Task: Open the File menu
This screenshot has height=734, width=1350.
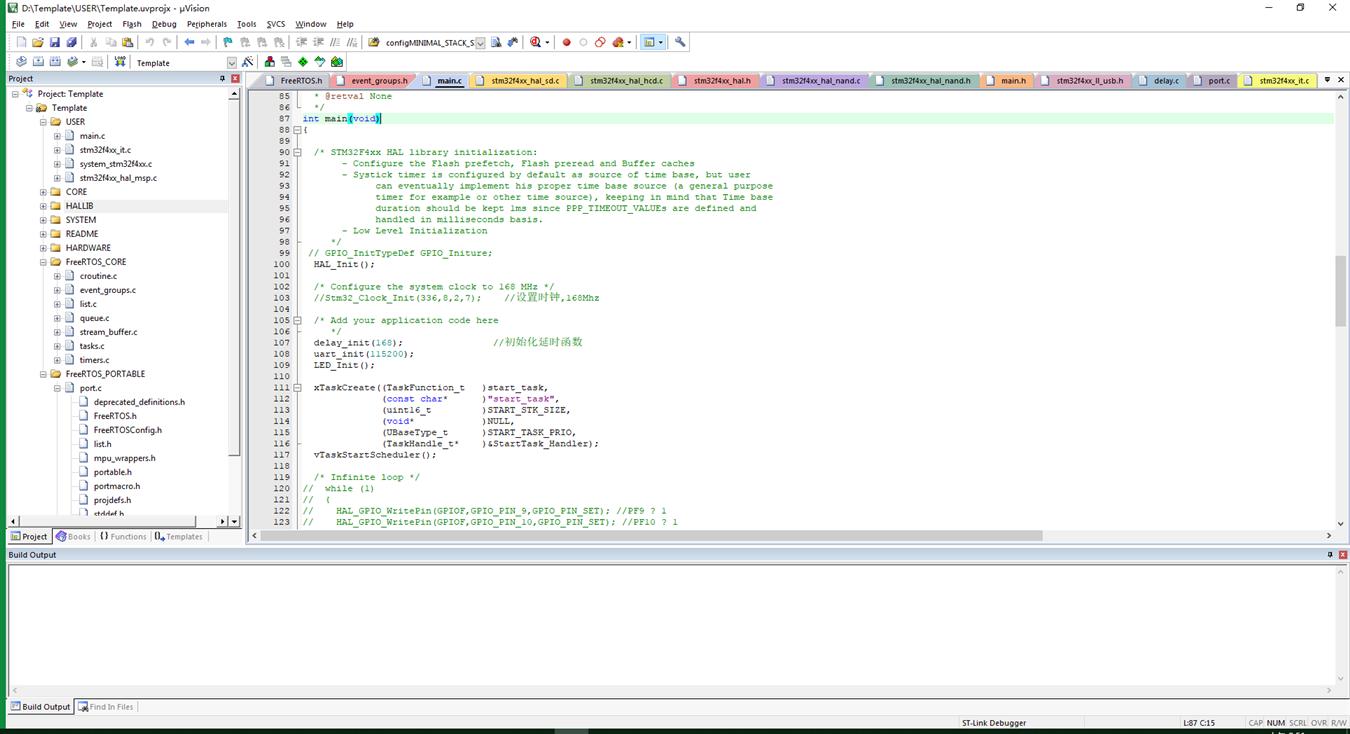Action: point(18,24)
